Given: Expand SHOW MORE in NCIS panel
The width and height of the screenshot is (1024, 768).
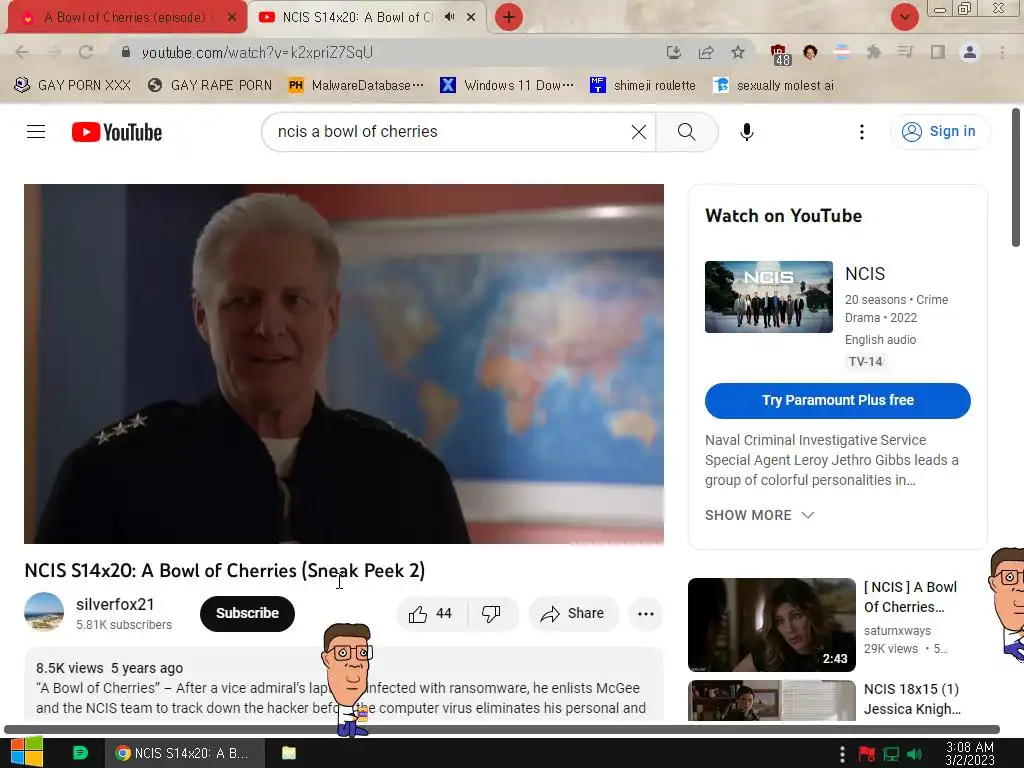Looking at the screenshot, I should (x=760, y=515).
